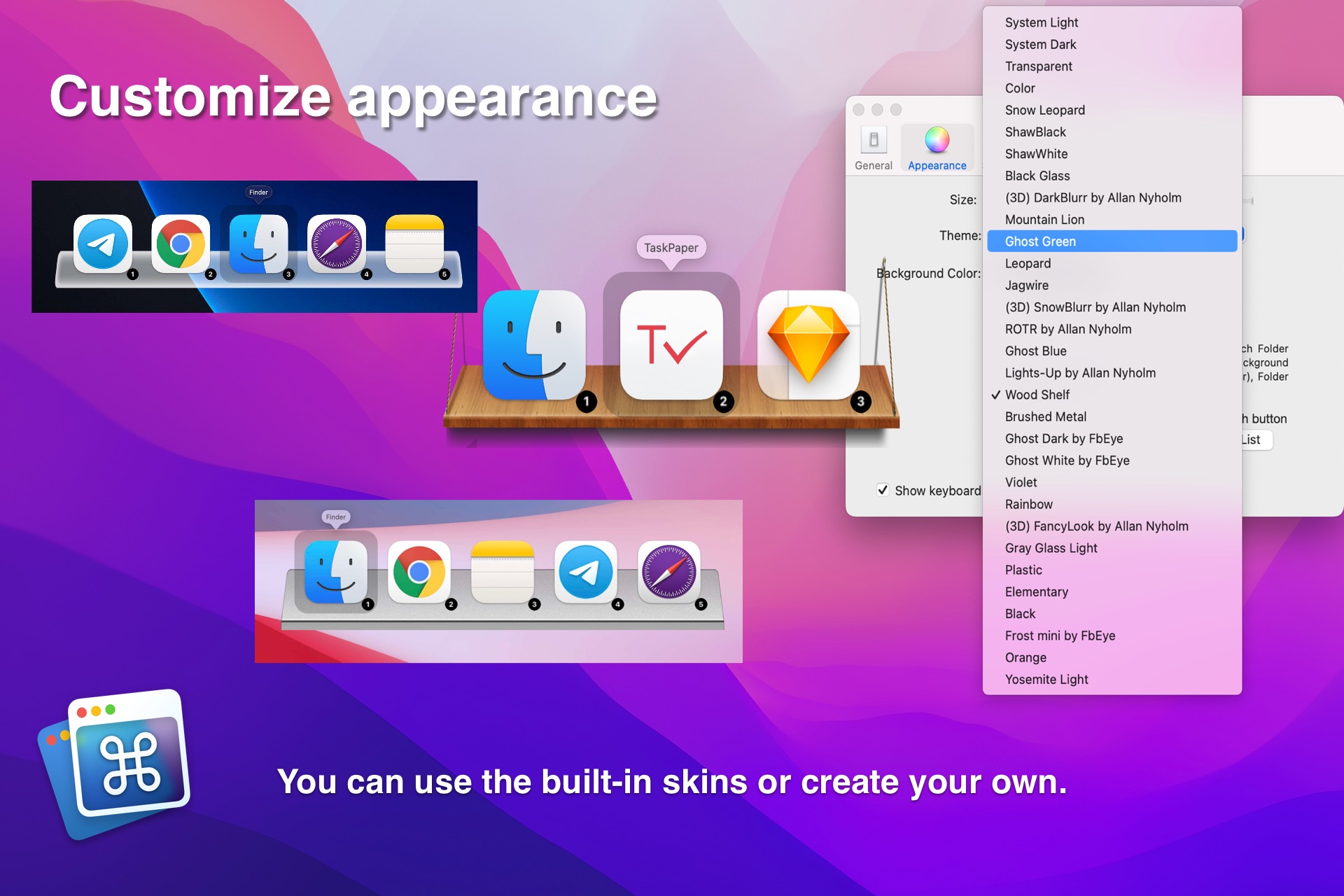Viewport: 1344px width, 896px height.
Task: Pick the Violet theme
Action: [1112, 482]
